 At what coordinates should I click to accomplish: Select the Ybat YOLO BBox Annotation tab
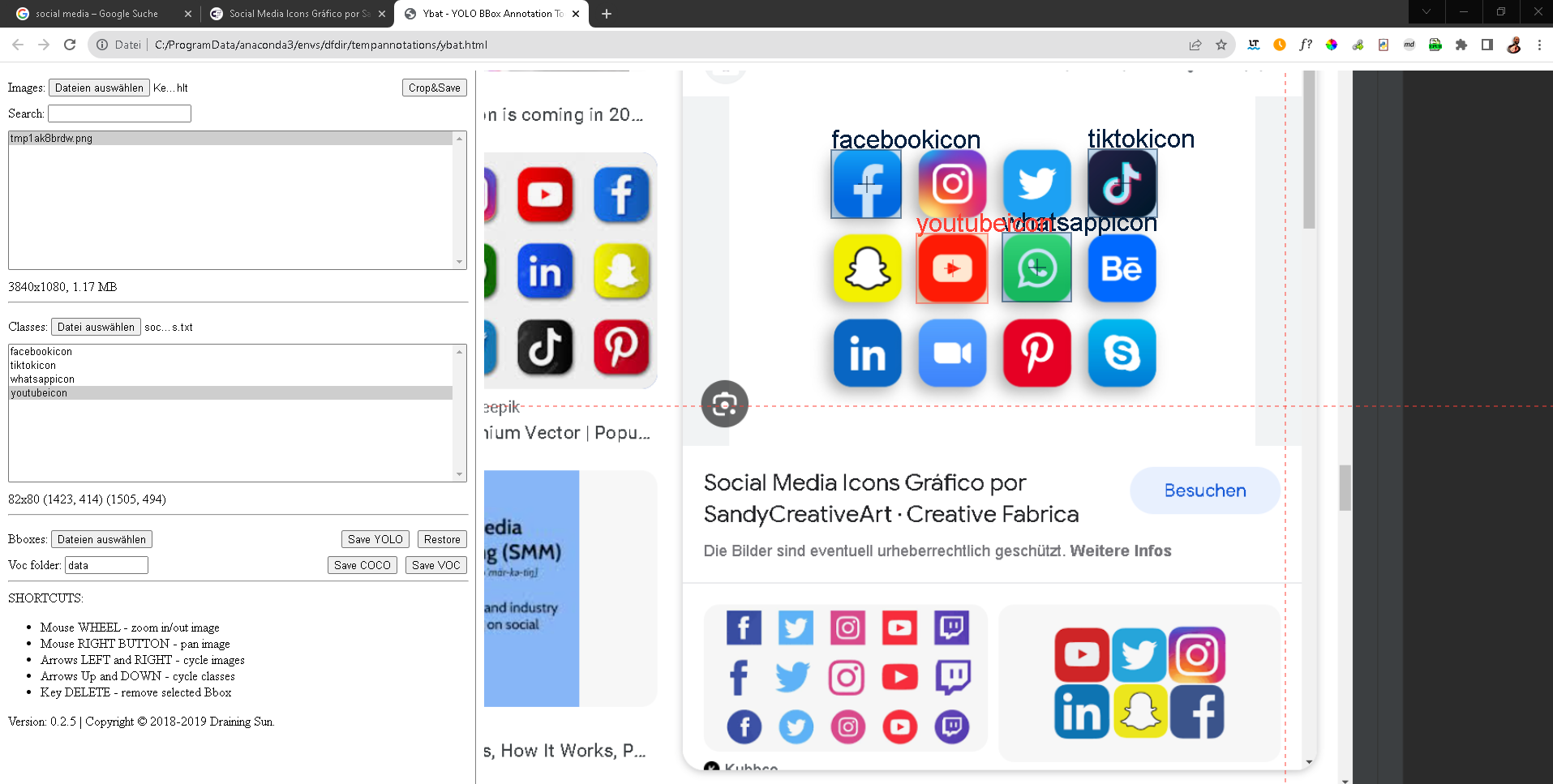pyautogui.click(x=492, y=14)
